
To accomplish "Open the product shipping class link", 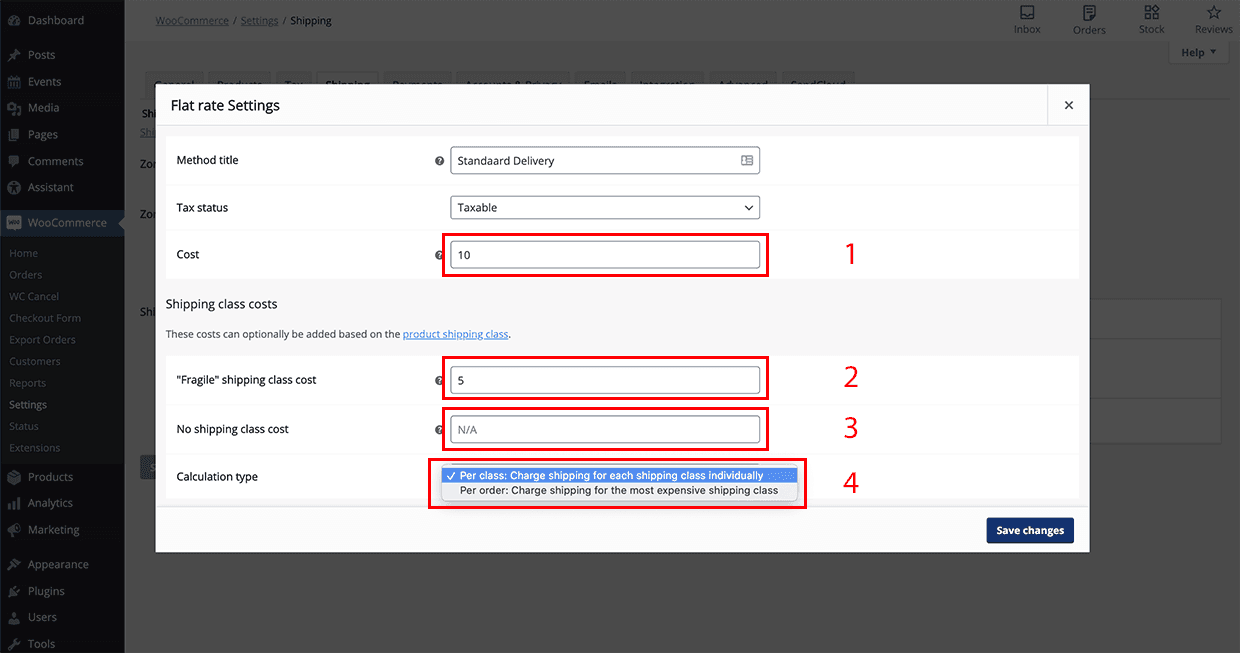I will tap(456, 334).
